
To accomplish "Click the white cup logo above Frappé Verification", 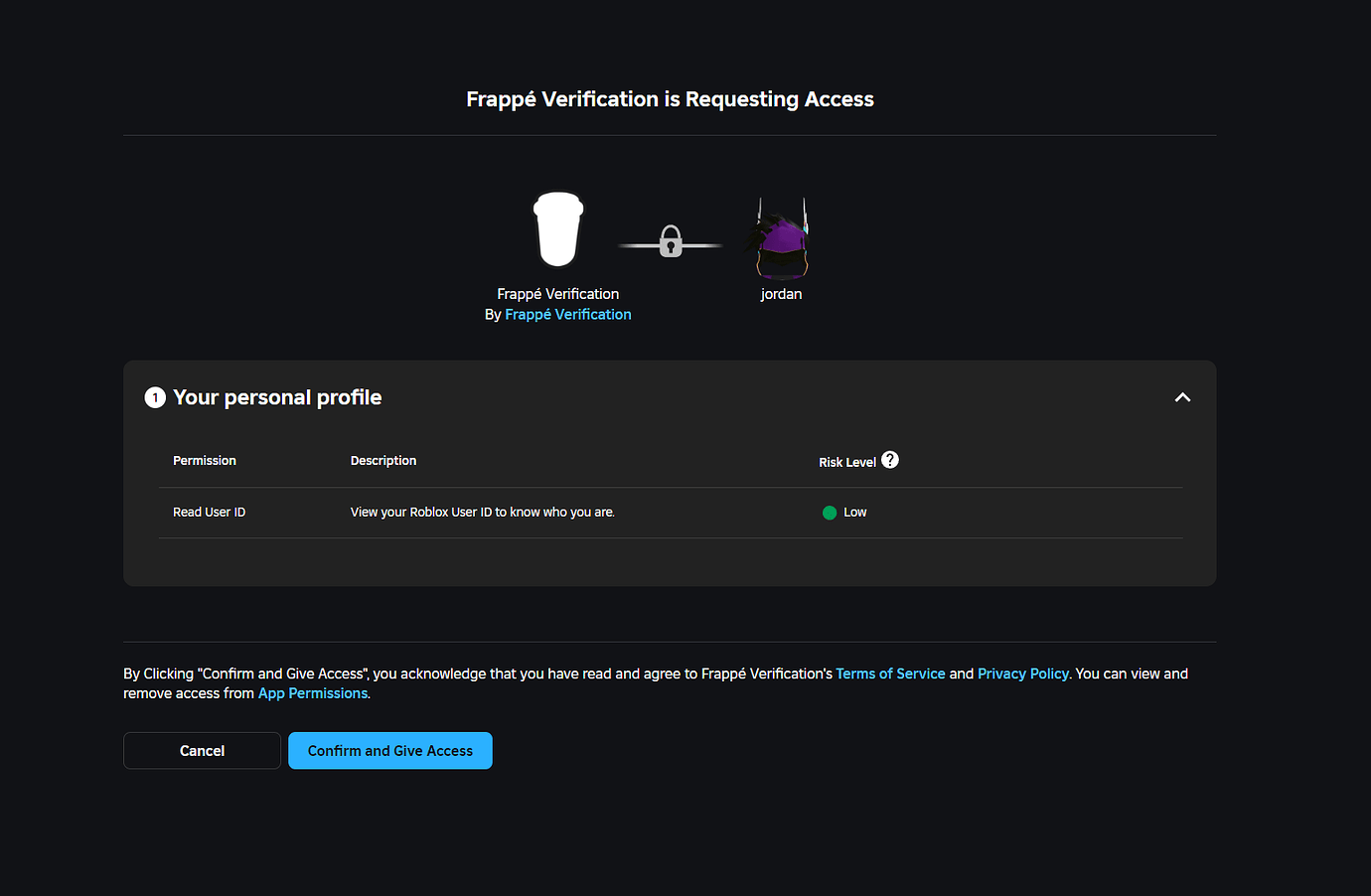I will (x=557, y=229).
